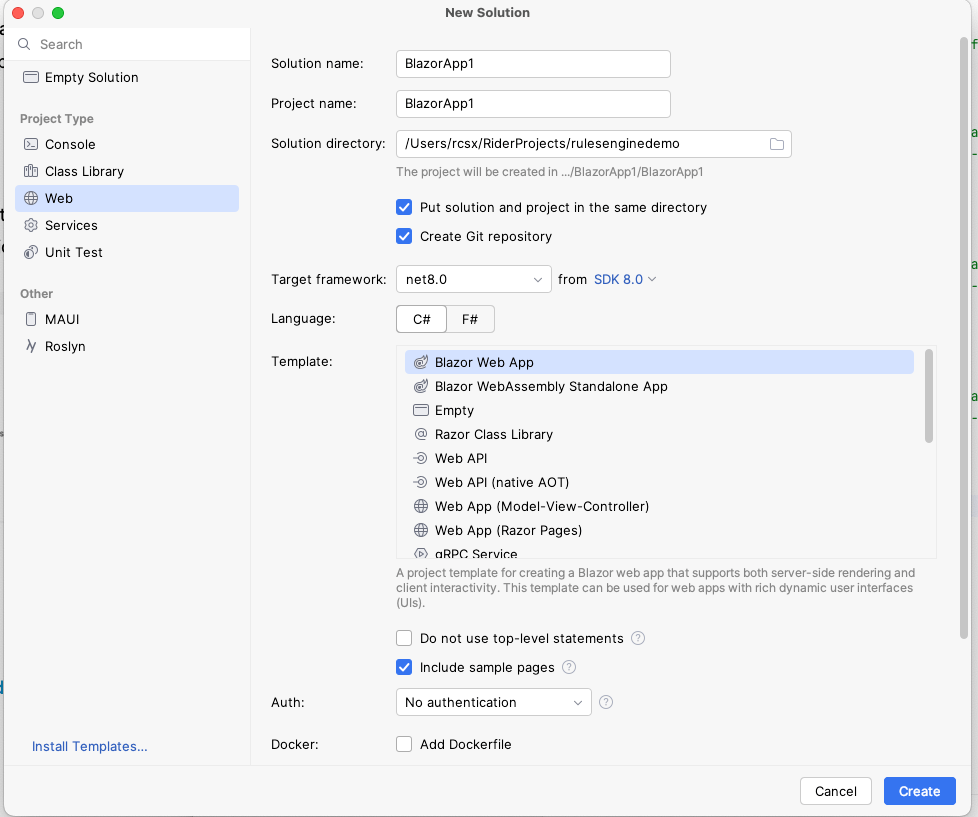
Task: Click help icon beside Include sample pages
Action: [x=569, y=667]
